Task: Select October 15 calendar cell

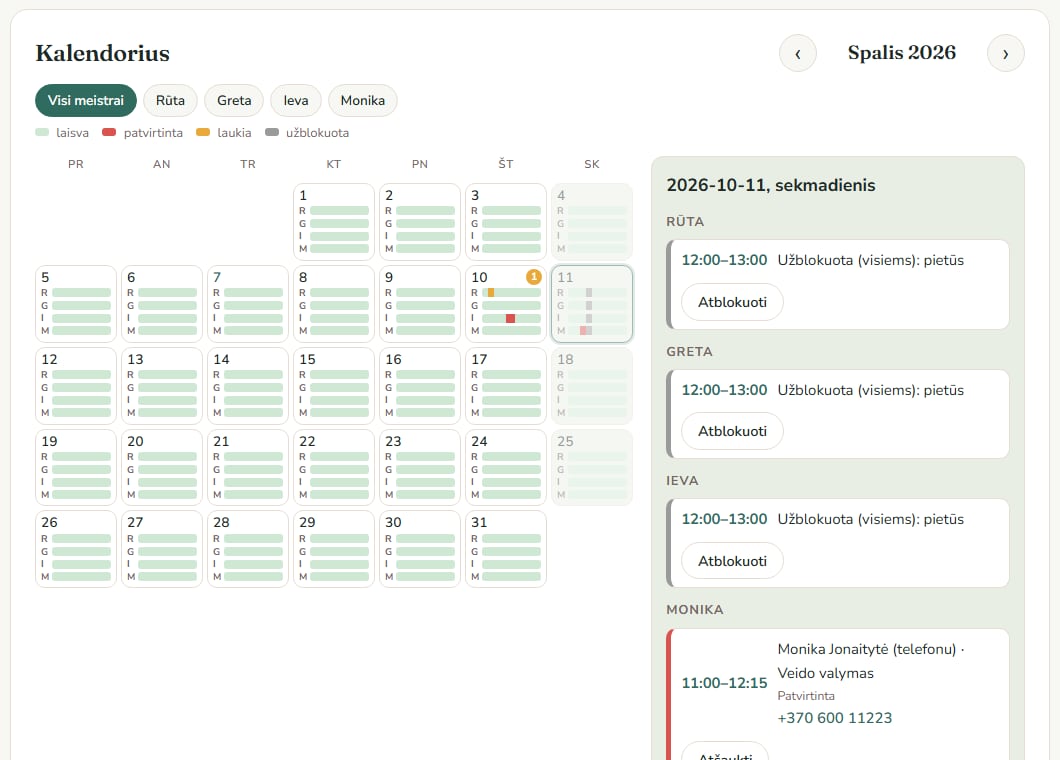Action: click(x=334, y=385)
